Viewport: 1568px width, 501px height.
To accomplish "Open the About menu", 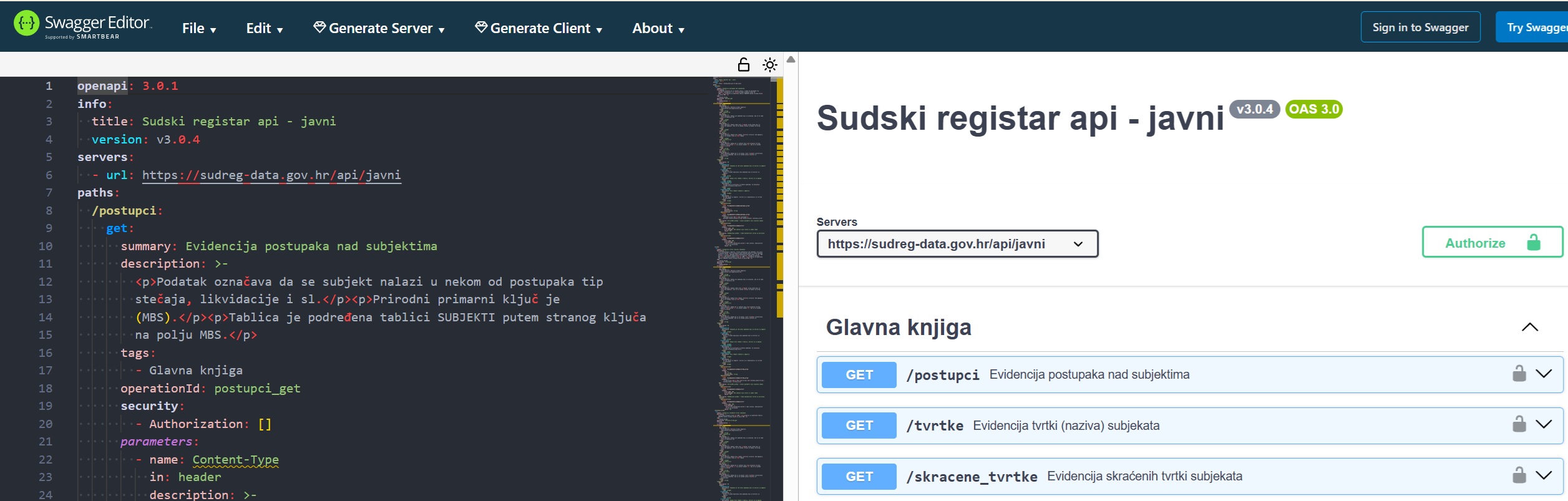I will tap(658, 28).
